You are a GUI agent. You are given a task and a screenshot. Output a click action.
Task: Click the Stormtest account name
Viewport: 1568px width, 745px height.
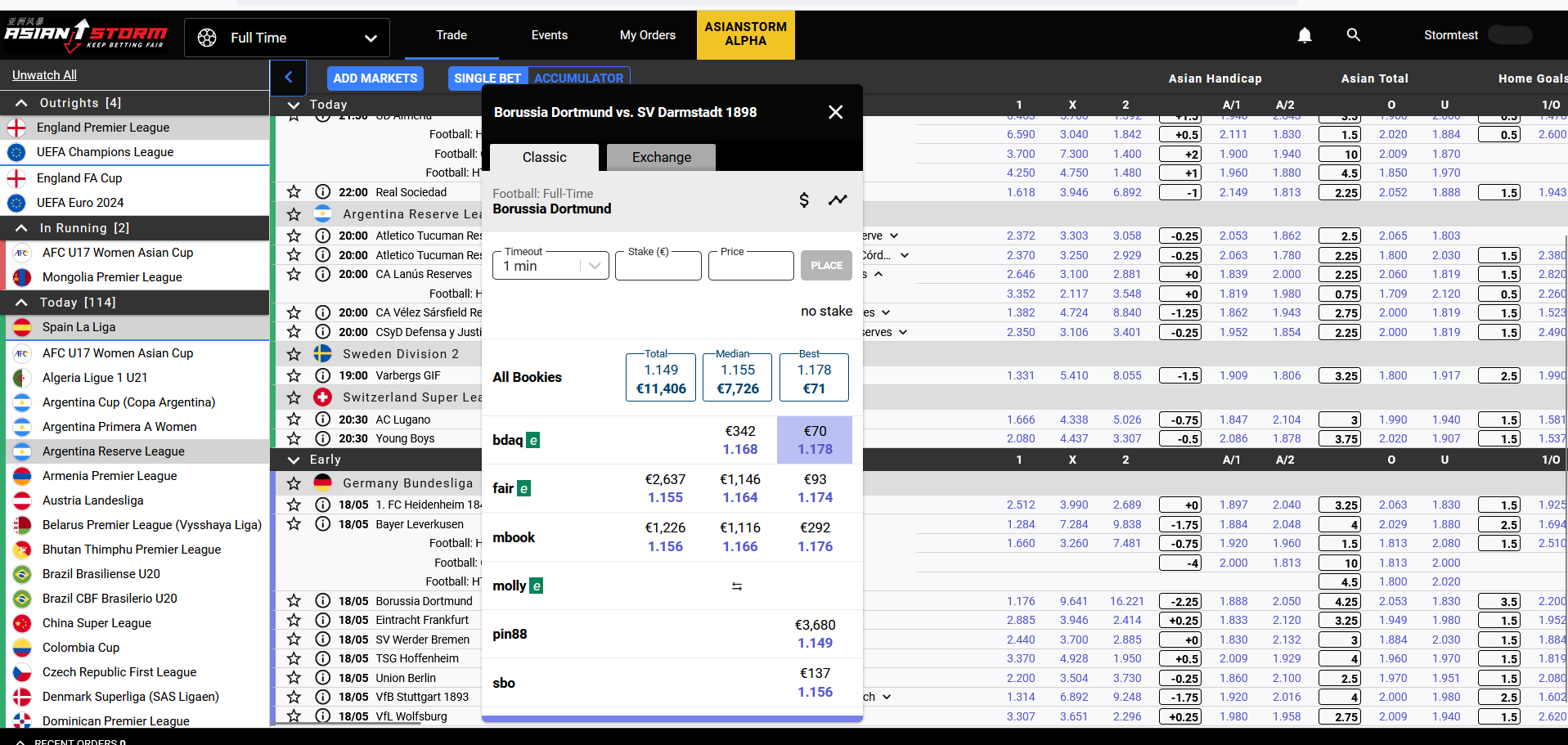coord(1450,35)
